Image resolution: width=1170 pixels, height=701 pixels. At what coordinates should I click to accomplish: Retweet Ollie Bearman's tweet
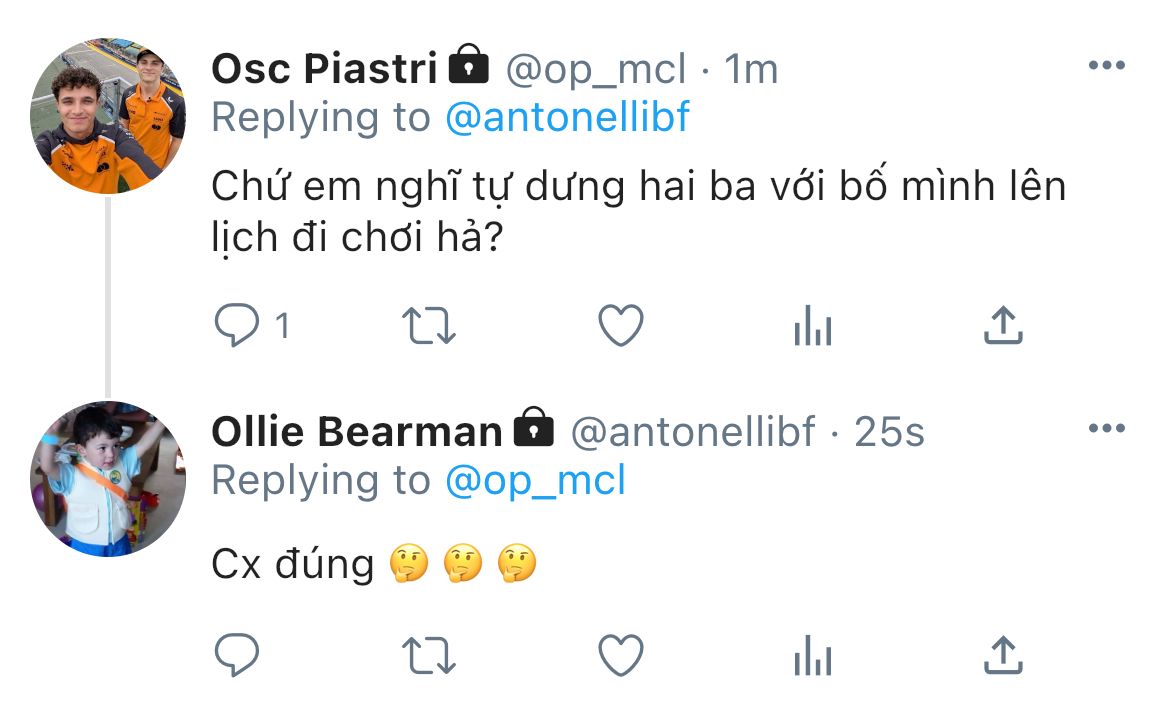coord(428,656)
